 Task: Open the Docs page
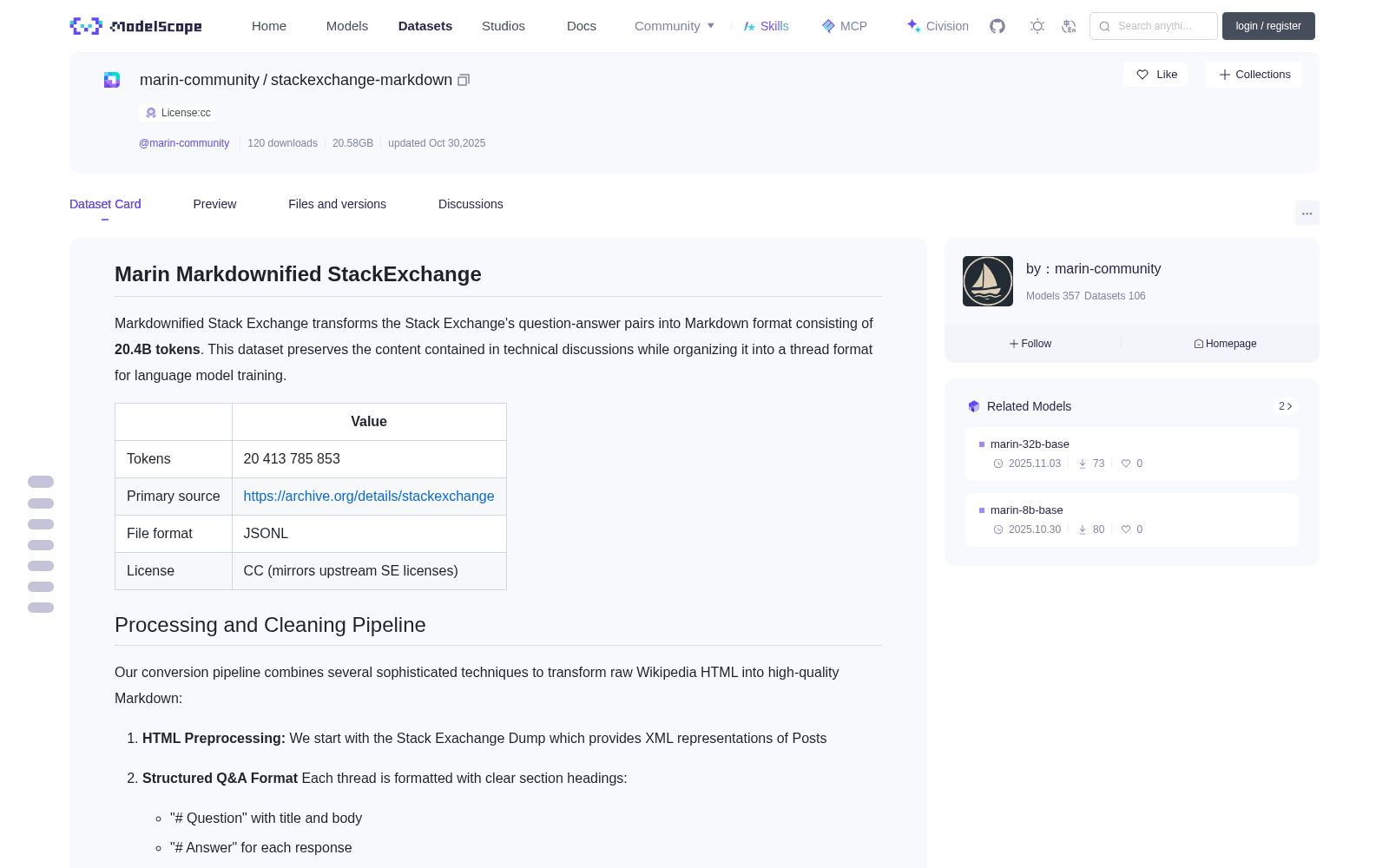[x=582, y=26]
